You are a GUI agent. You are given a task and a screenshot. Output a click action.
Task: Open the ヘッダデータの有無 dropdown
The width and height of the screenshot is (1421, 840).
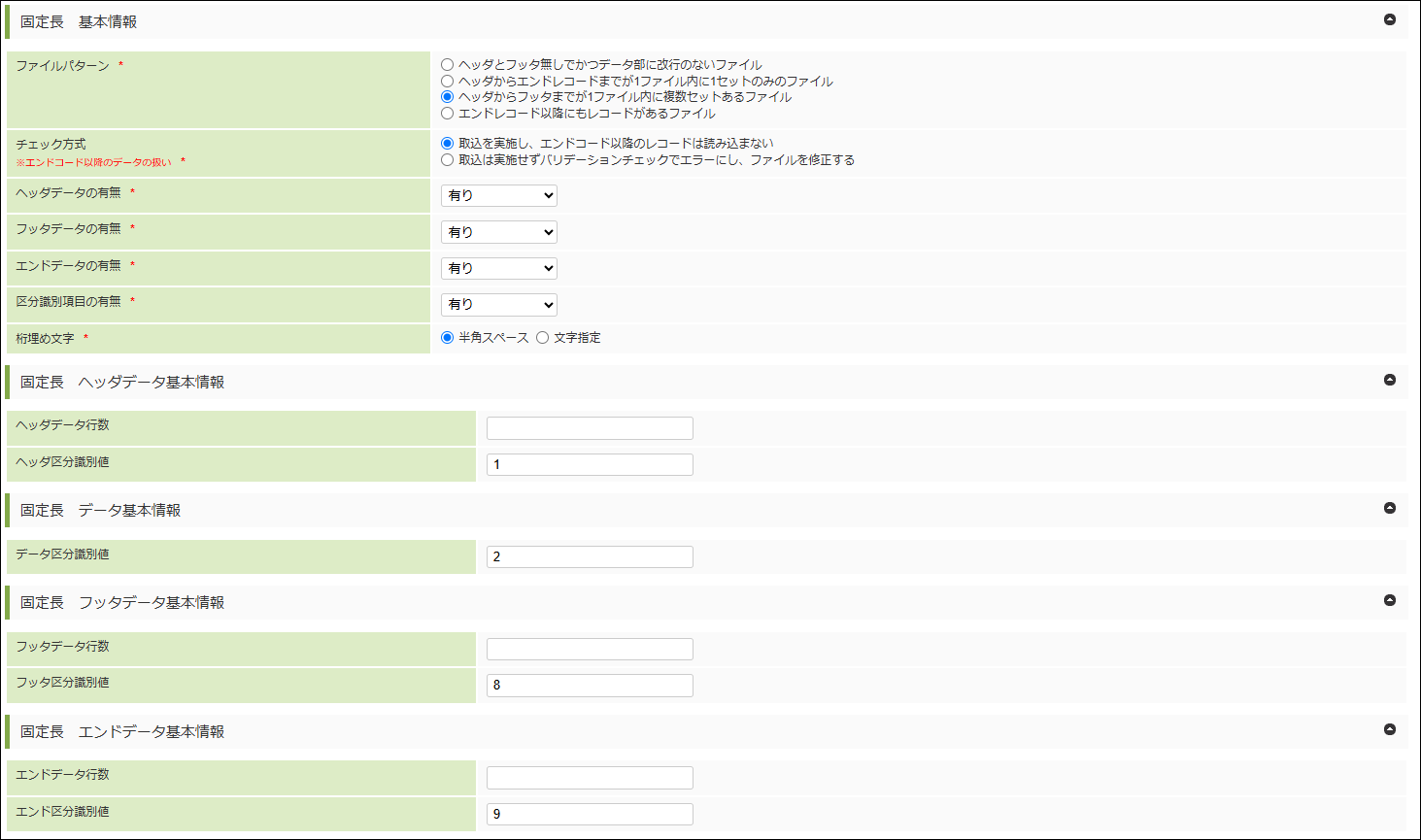[x=499, y=196]
